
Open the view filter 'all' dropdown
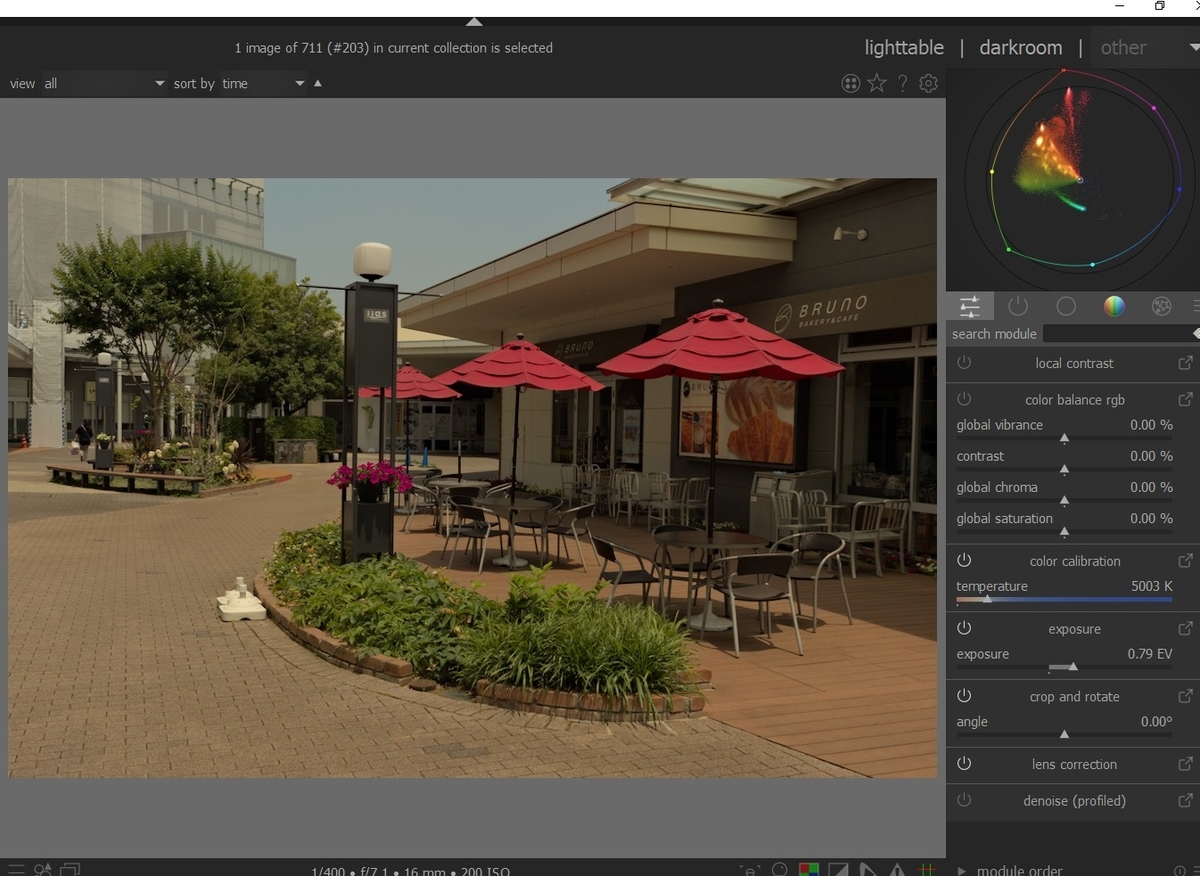(103, 84)
